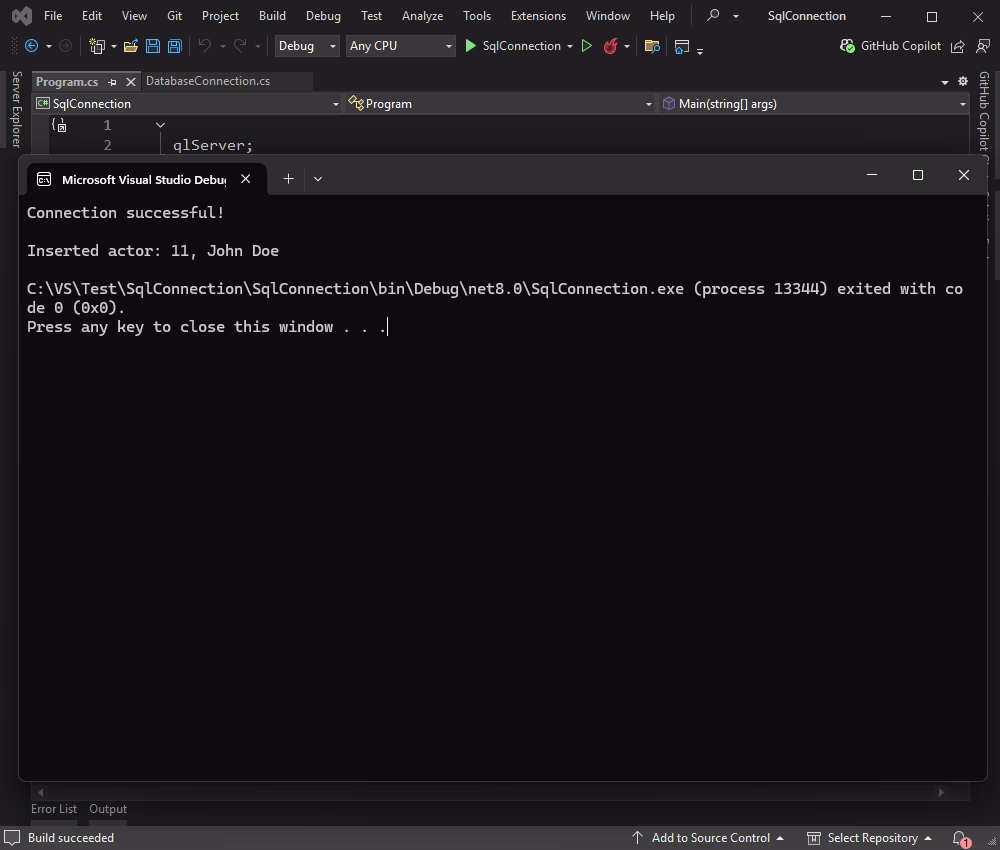This screenshot has width=1000, height=850.
Task: Open Visual Studio search magnifier in title bar
Action: click(712, 15)
